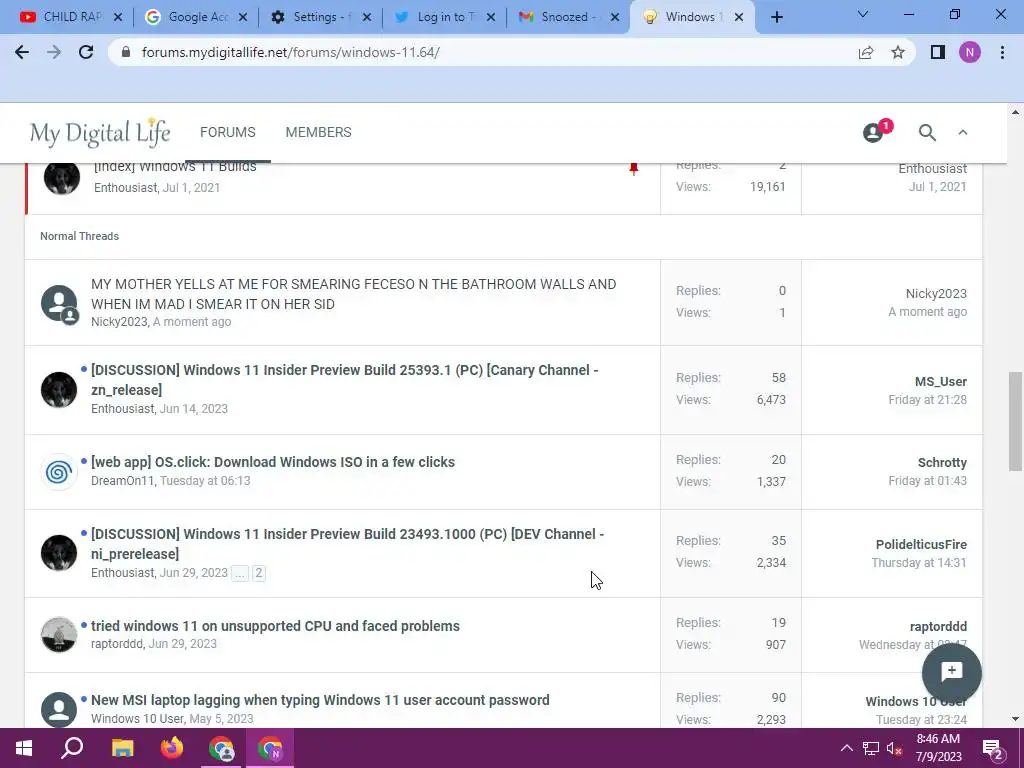Click Enthousiast avatar on Canary Channel thread
The width and height of the screenshot is (1024, 768).
(x=59, y=390)
